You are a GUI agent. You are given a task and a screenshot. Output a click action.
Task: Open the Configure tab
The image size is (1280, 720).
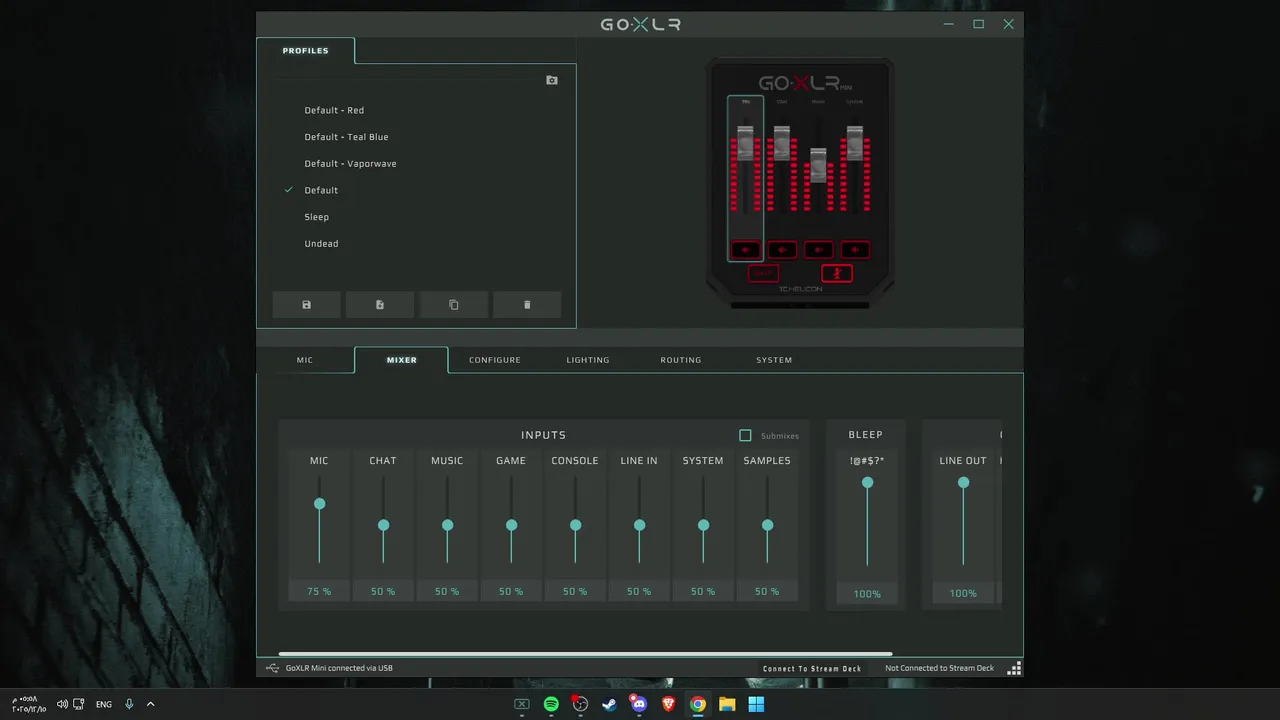click(x=495, y=360)
